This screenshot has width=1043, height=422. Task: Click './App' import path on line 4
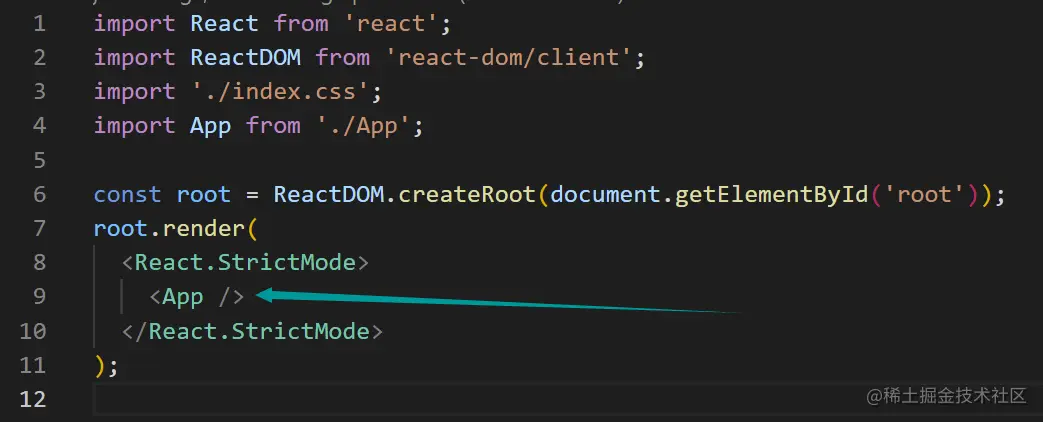(x=363, y=125)
